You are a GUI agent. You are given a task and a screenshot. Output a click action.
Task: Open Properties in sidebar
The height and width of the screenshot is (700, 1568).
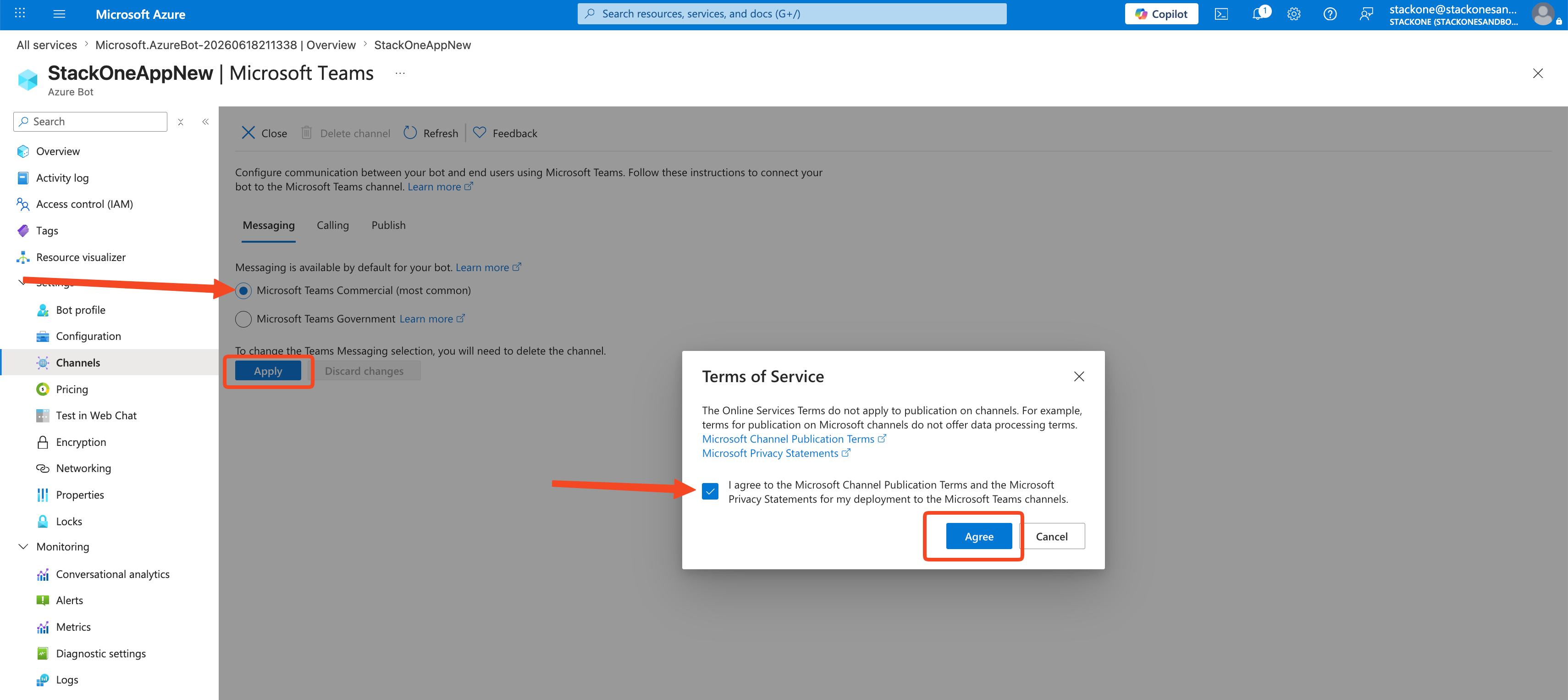80,494
